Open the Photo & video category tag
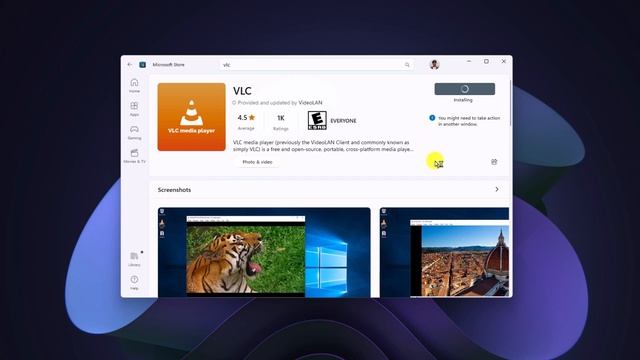The height and width of the screenshot is (360, 640). (x=257, y=162)
